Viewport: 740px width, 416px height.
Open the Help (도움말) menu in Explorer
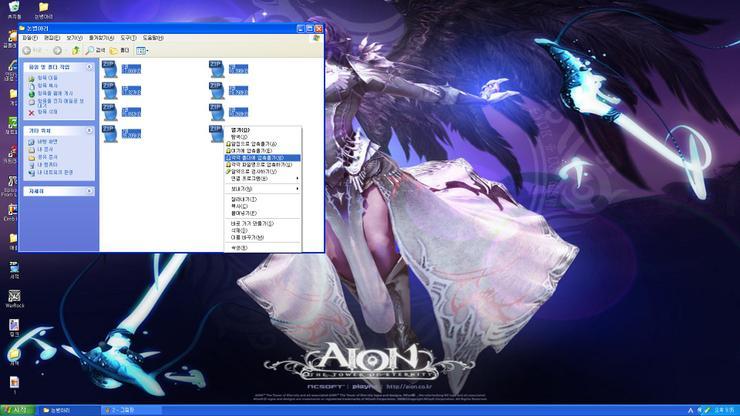[x=153, y=38]
